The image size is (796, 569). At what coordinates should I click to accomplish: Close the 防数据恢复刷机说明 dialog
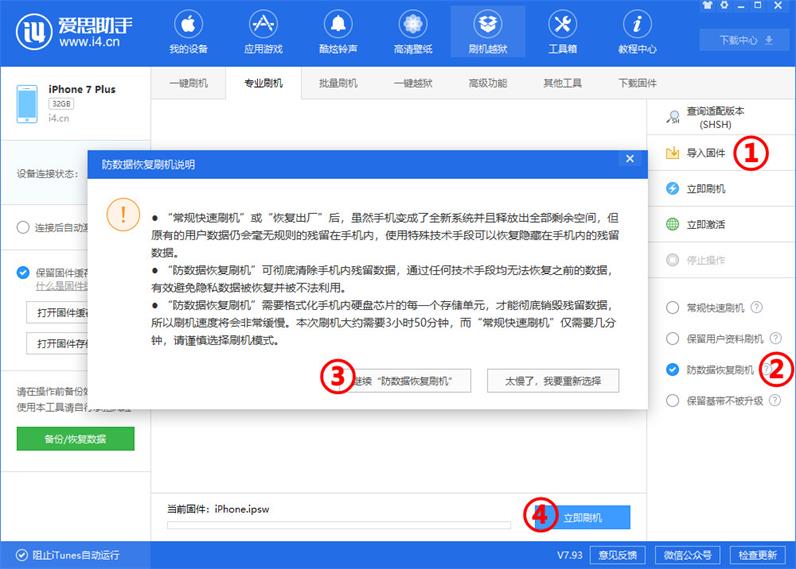point(630,158)
